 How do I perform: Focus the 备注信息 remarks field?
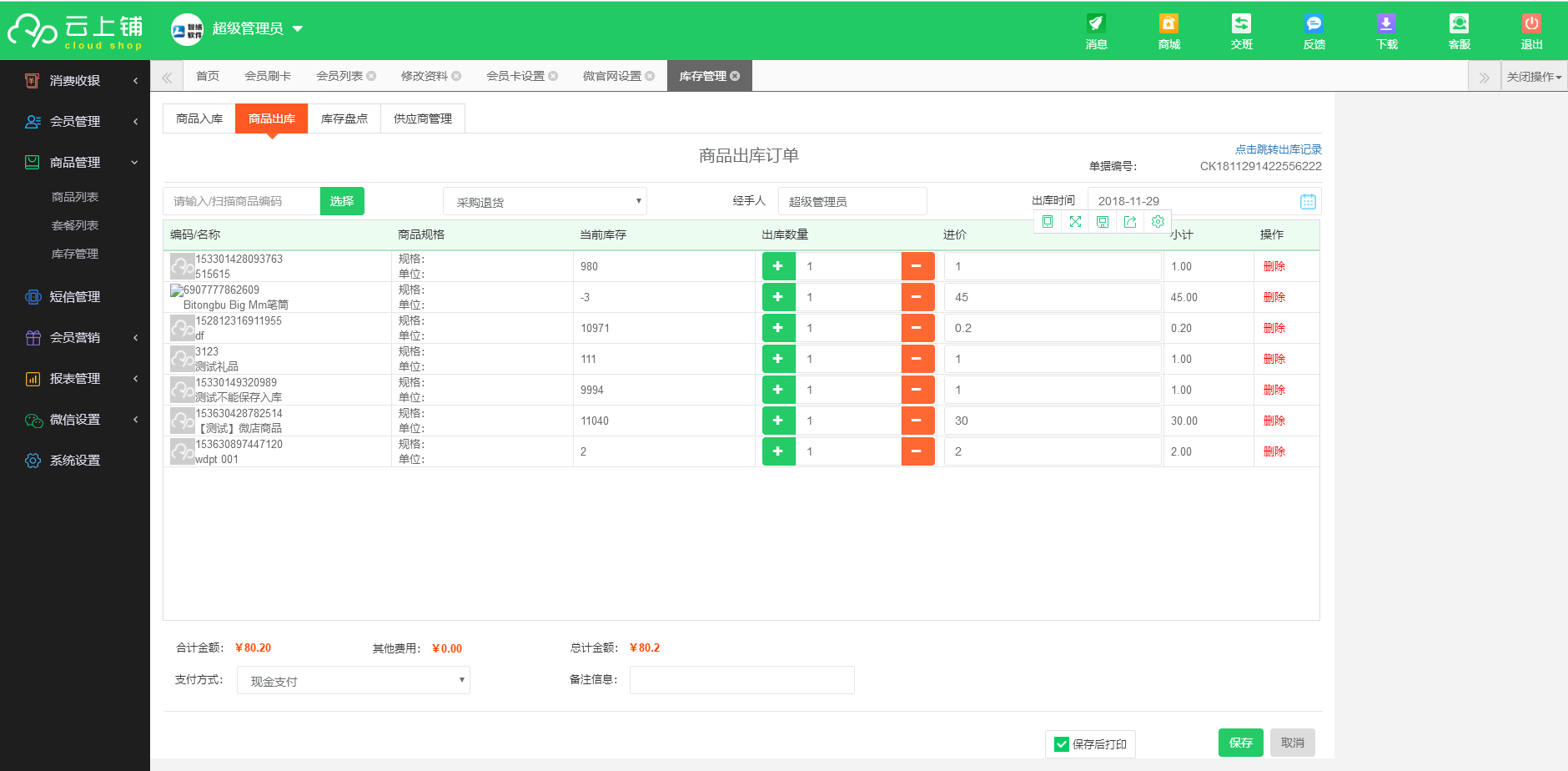[742, 680]
